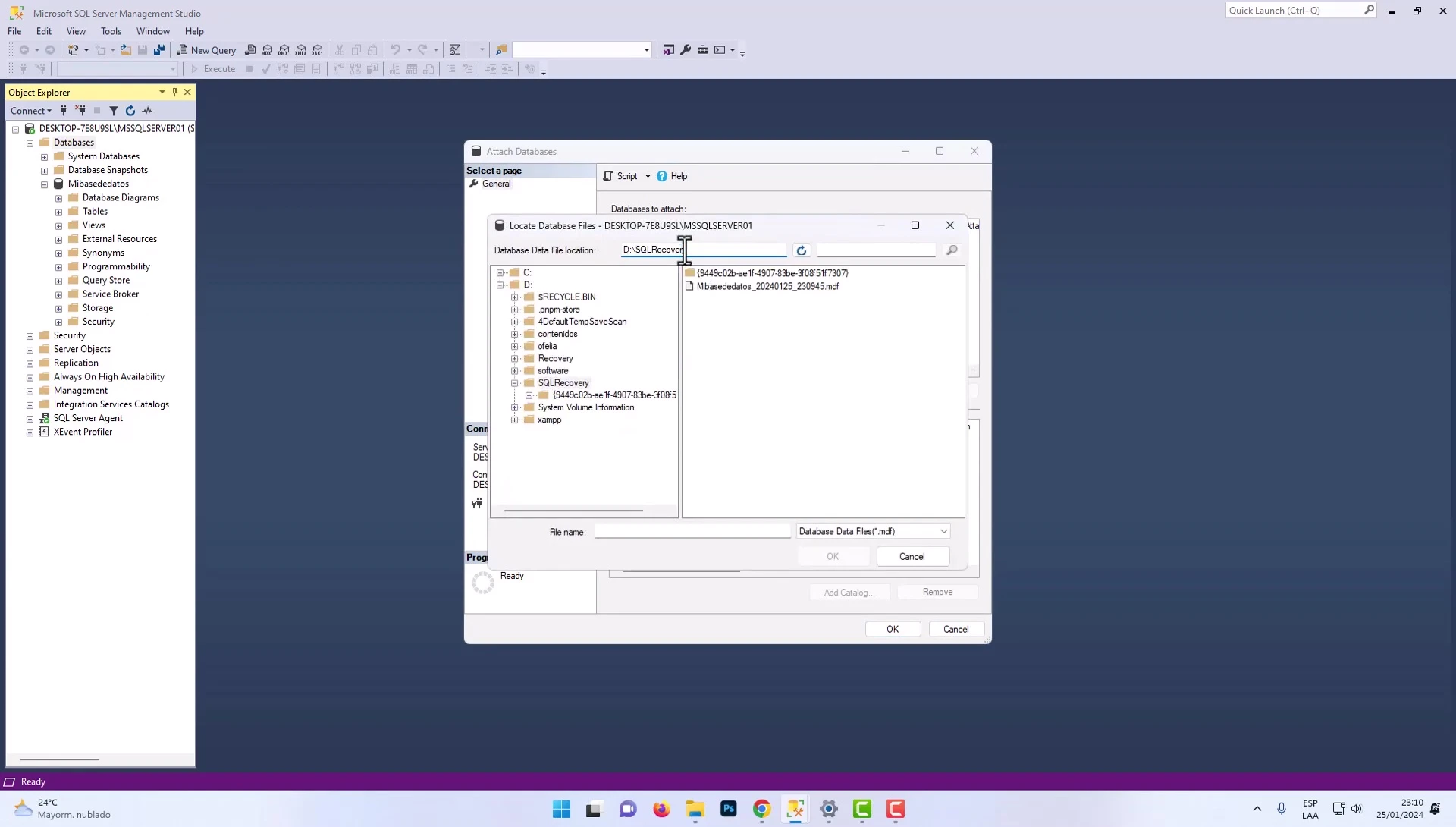
Task: Refresh the Object Explorer tree
Action: pos(130,111)
